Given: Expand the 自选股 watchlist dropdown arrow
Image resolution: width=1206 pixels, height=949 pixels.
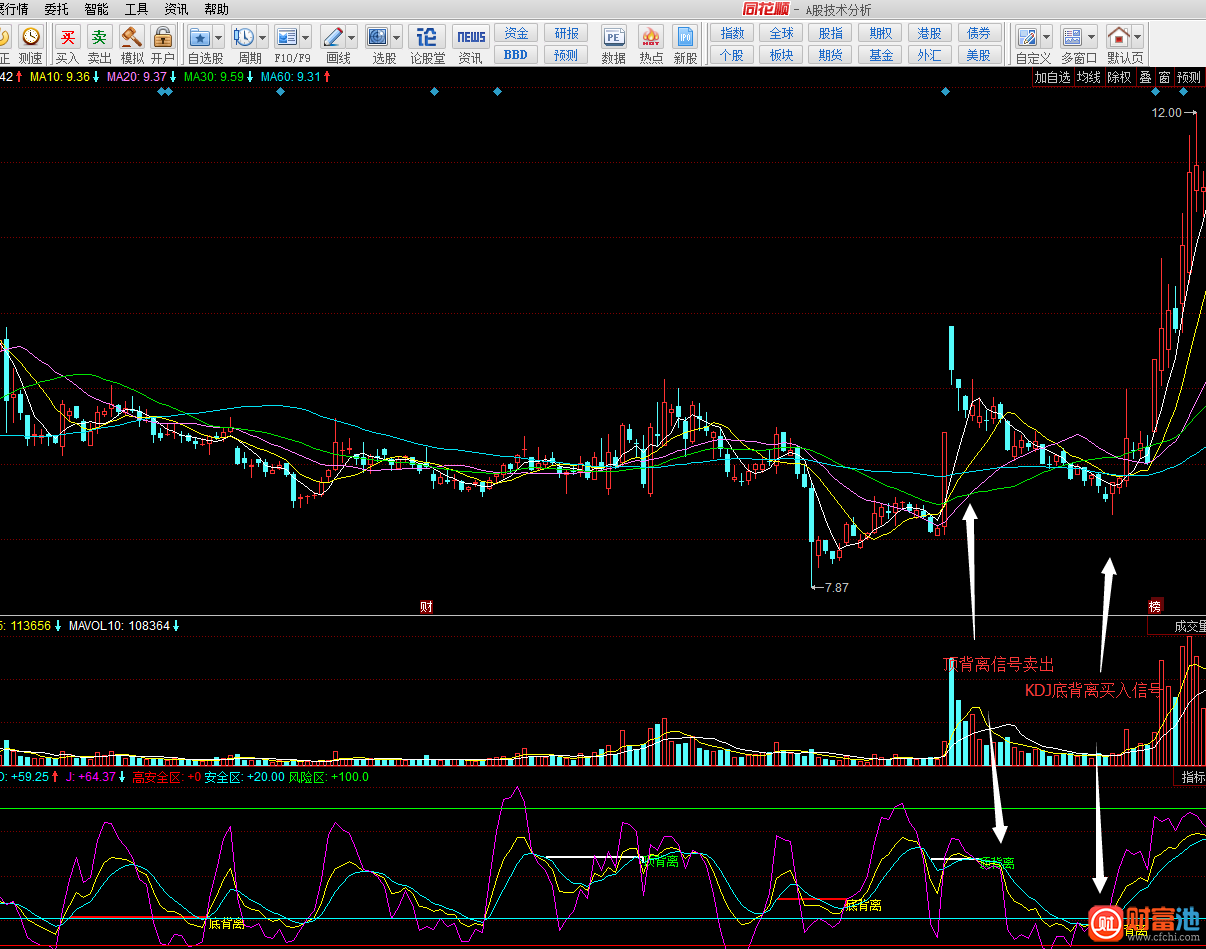Looking at the screenshot, I should click(218, 38).
